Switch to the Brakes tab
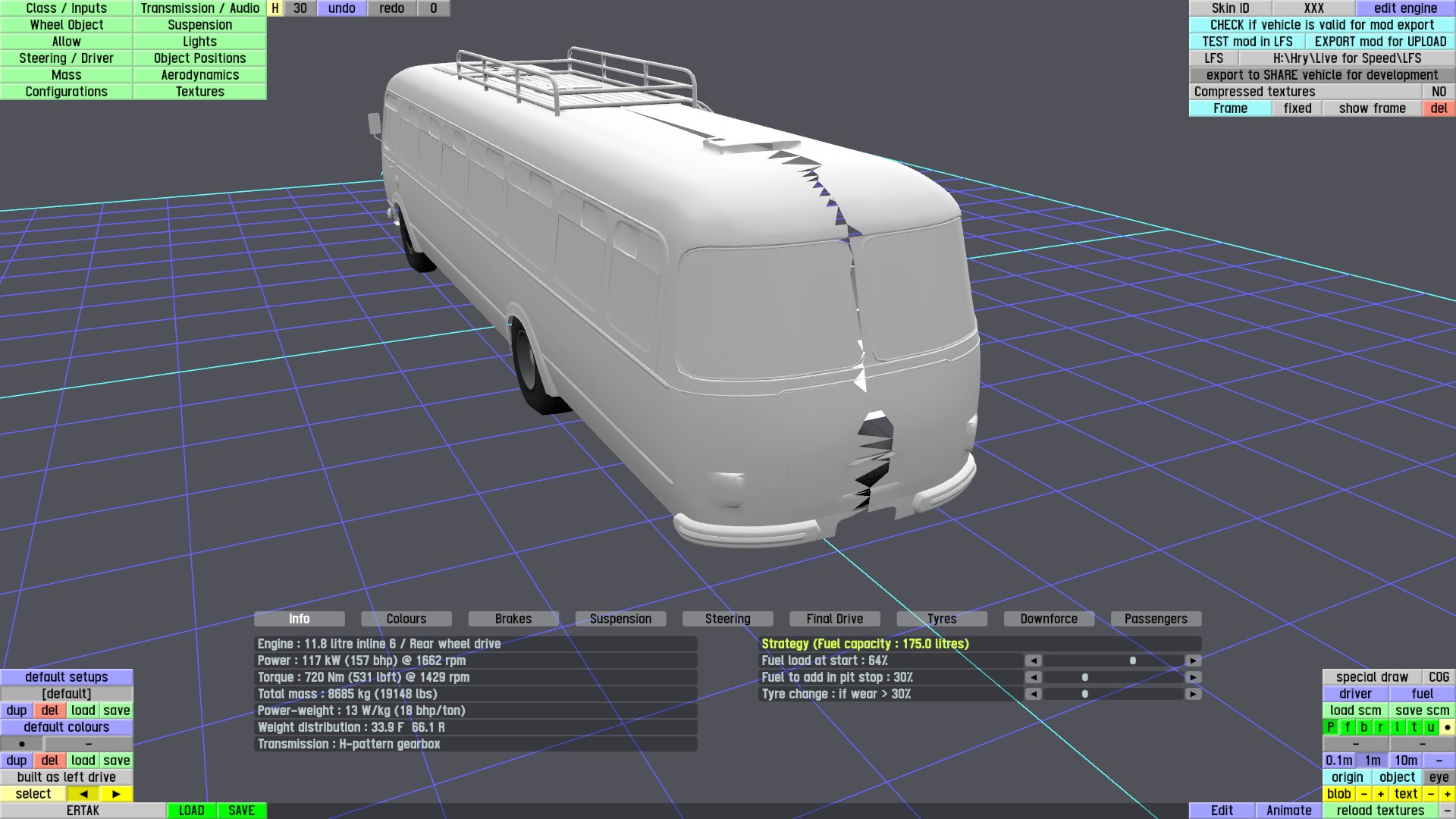 point(513,619)
